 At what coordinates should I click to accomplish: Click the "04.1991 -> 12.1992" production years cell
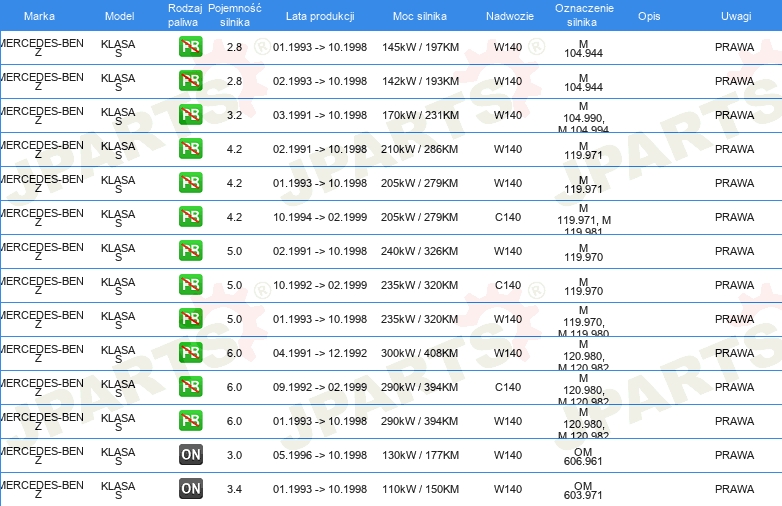coord(320,353)
